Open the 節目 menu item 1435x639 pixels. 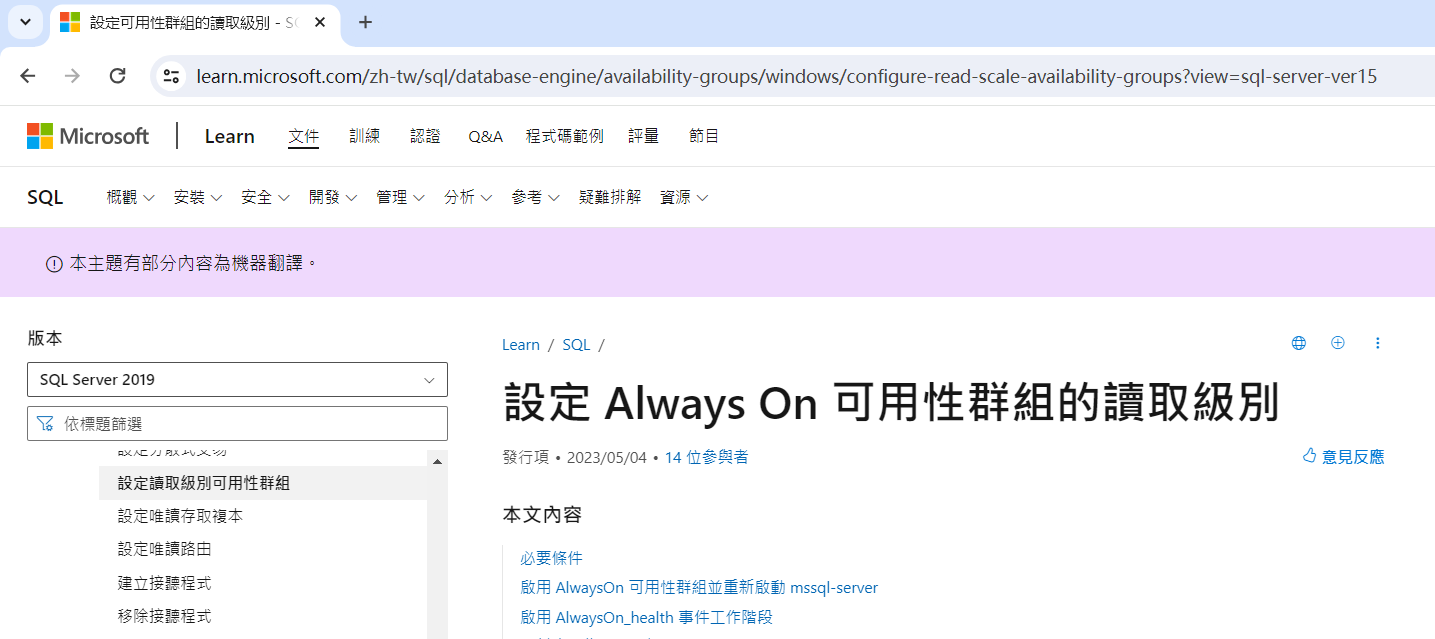tap(704, 136)
